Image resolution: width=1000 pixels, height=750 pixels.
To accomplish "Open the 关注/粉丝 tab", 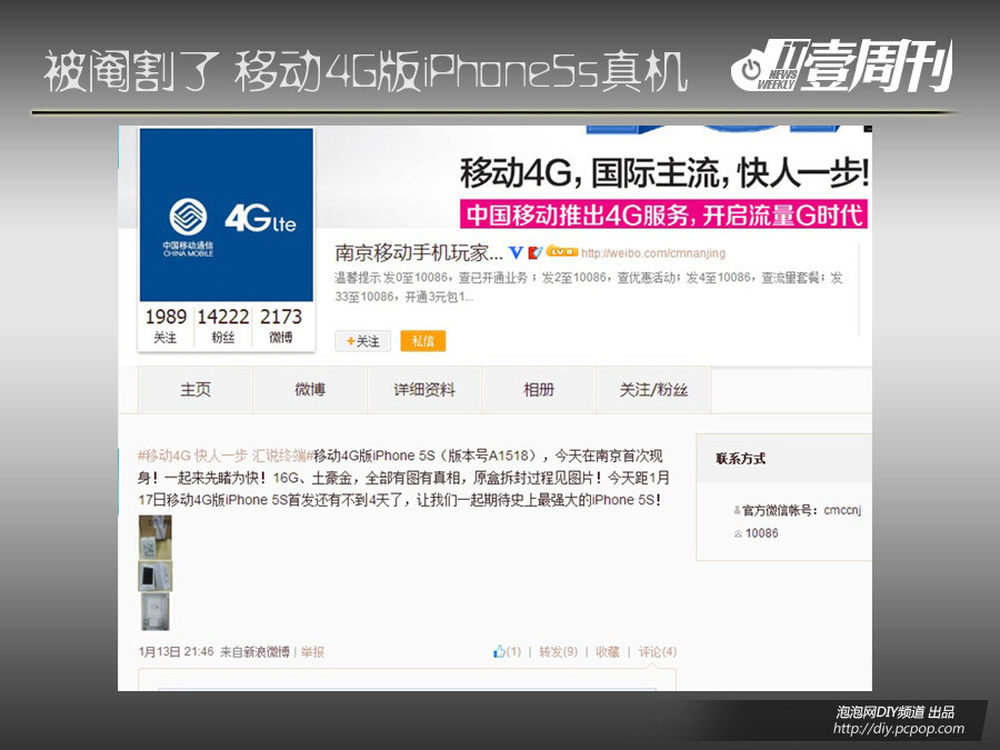I will [x=654, y=390].
